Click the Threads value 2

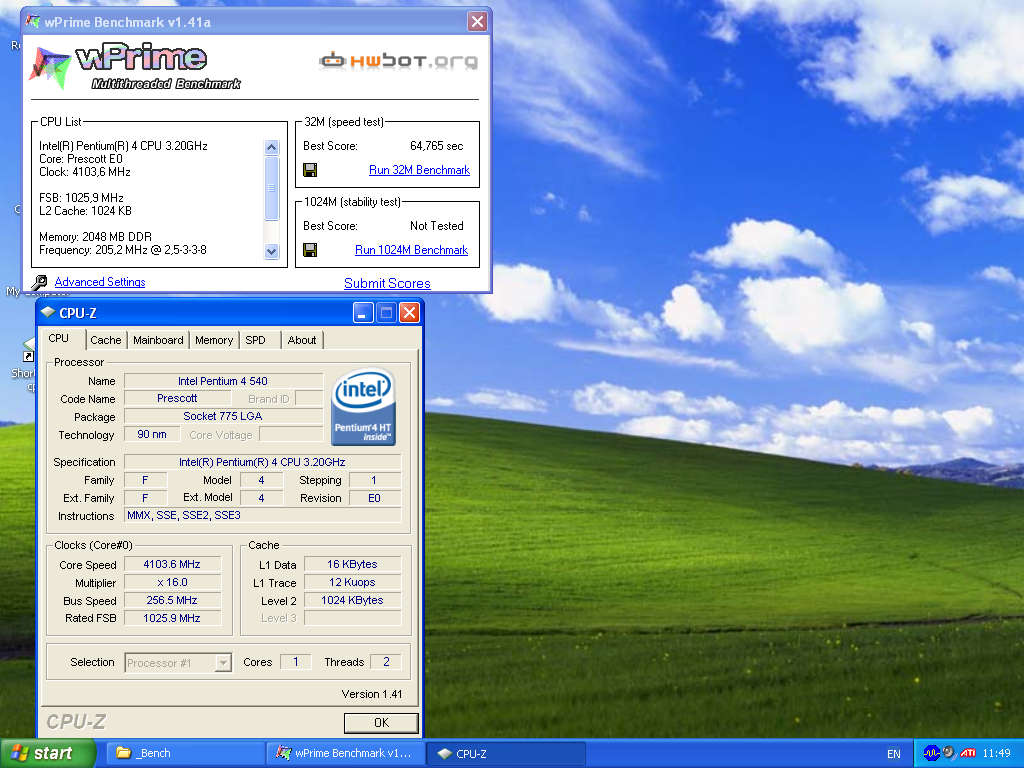click(386, 662)
